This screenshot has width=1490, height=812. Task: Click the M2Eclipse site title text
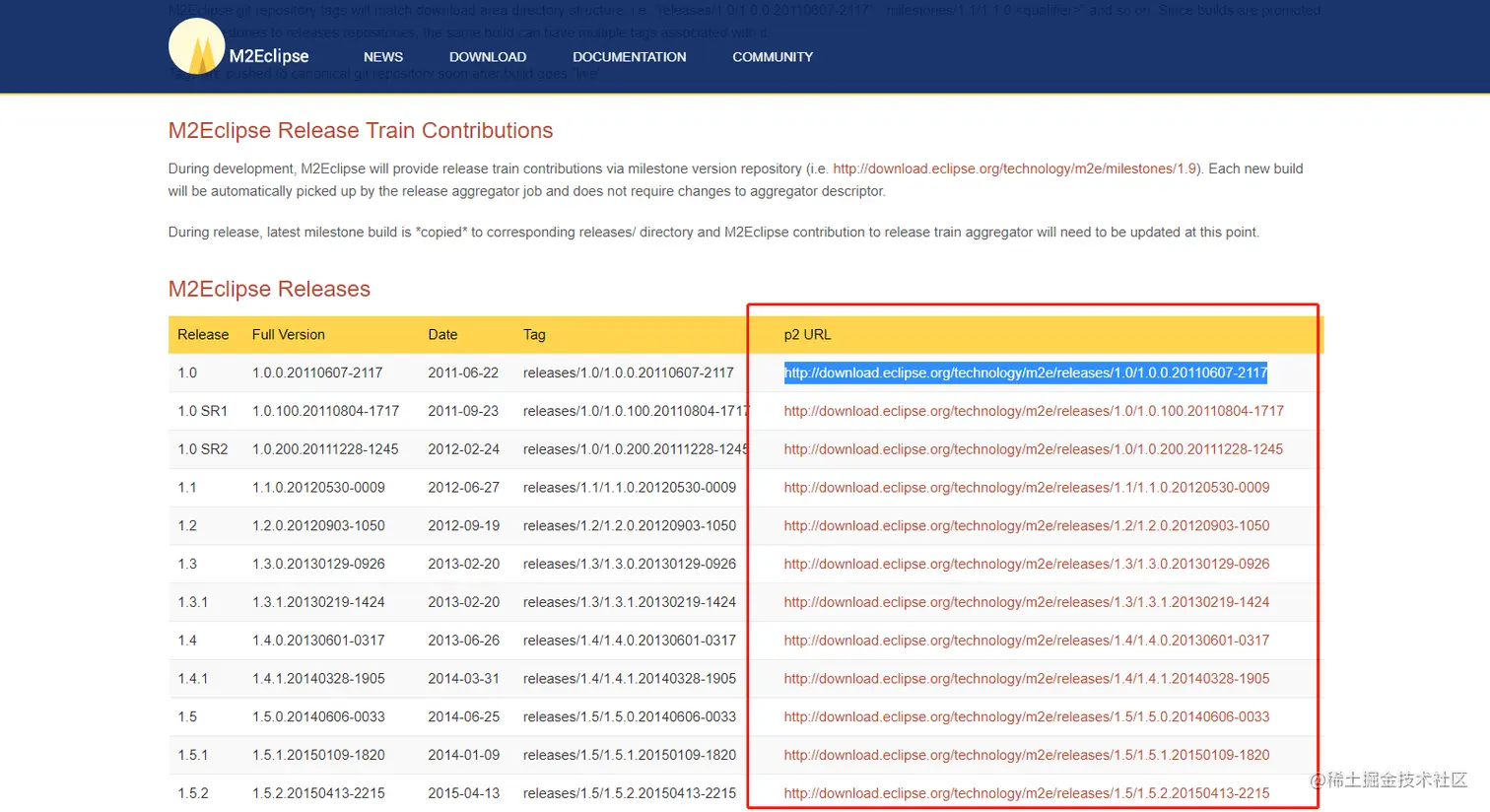(x=269, y=56)
